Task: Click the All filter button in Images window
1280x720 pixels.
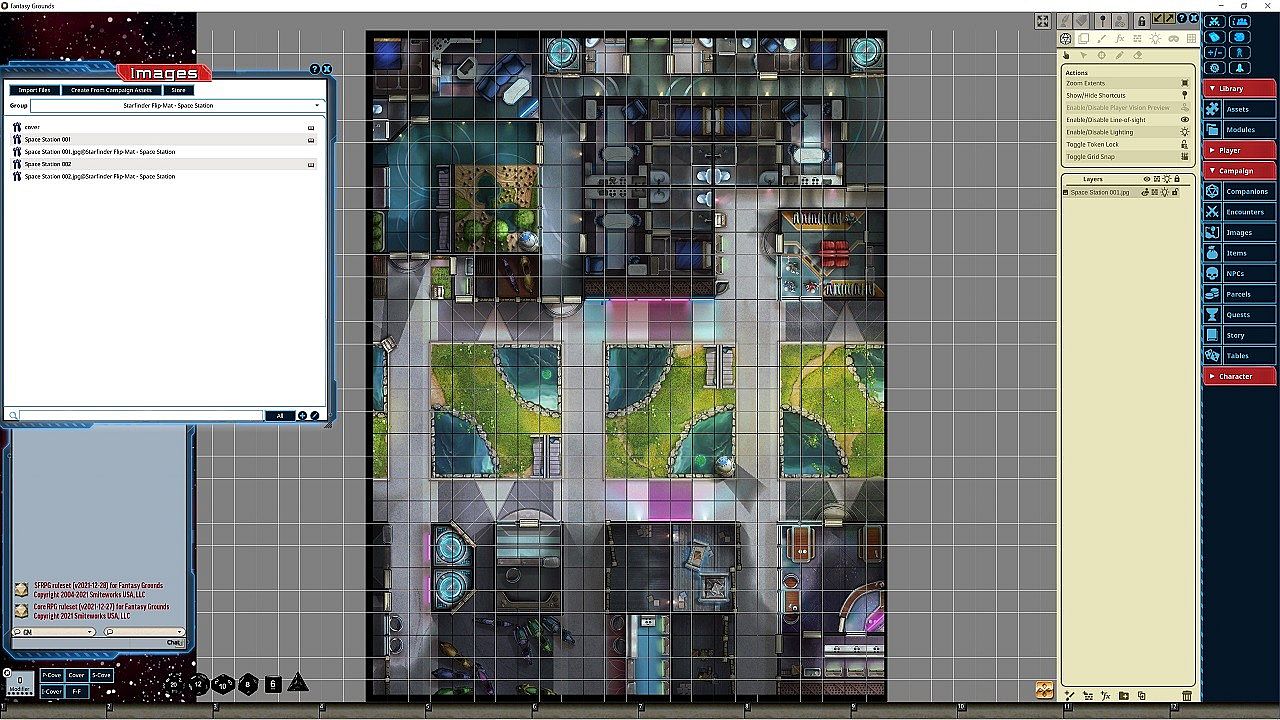Action: point(280,416)
